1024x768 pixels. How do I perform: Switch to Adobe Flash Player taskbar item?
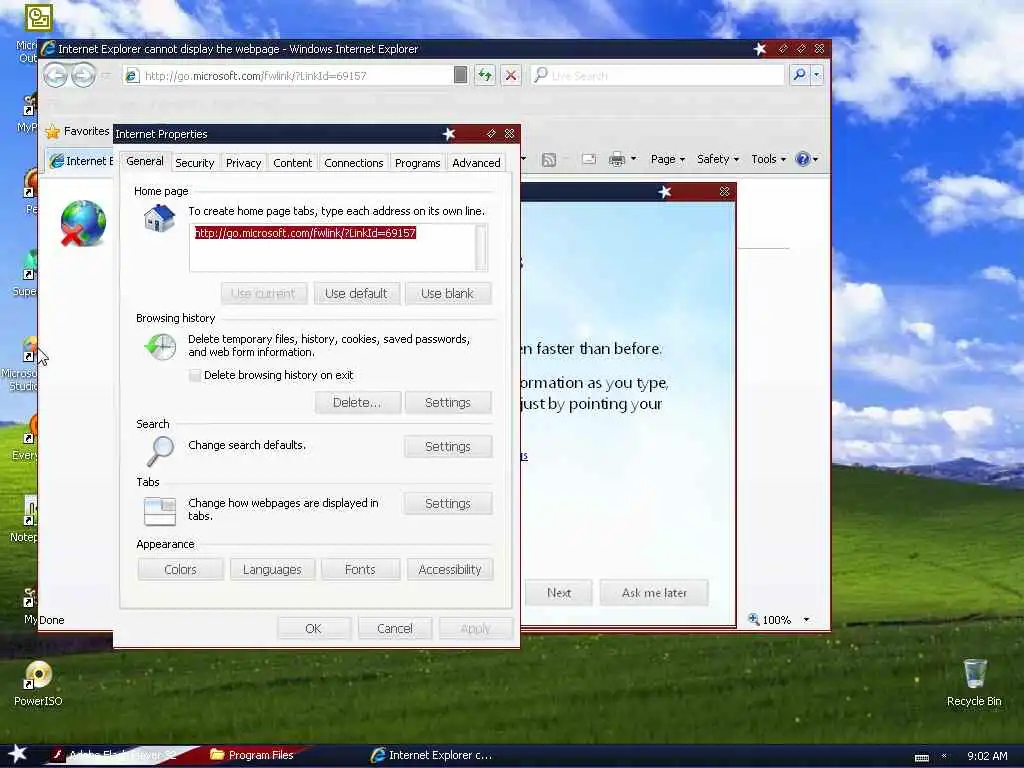(122, 755)
